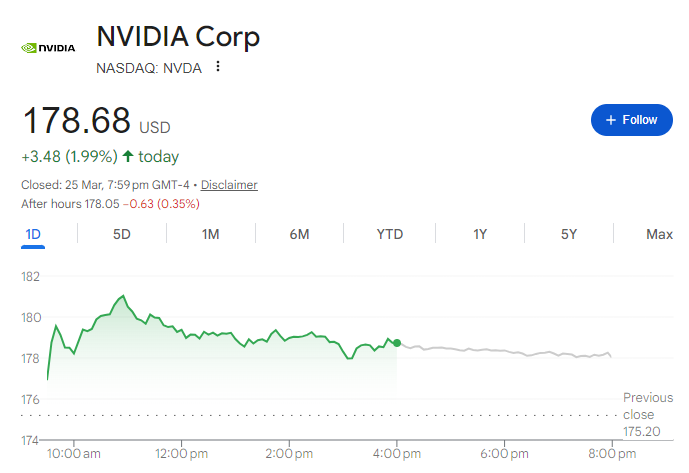Click the green up arrow icon
689x473 pixels.
coord(128,156)
